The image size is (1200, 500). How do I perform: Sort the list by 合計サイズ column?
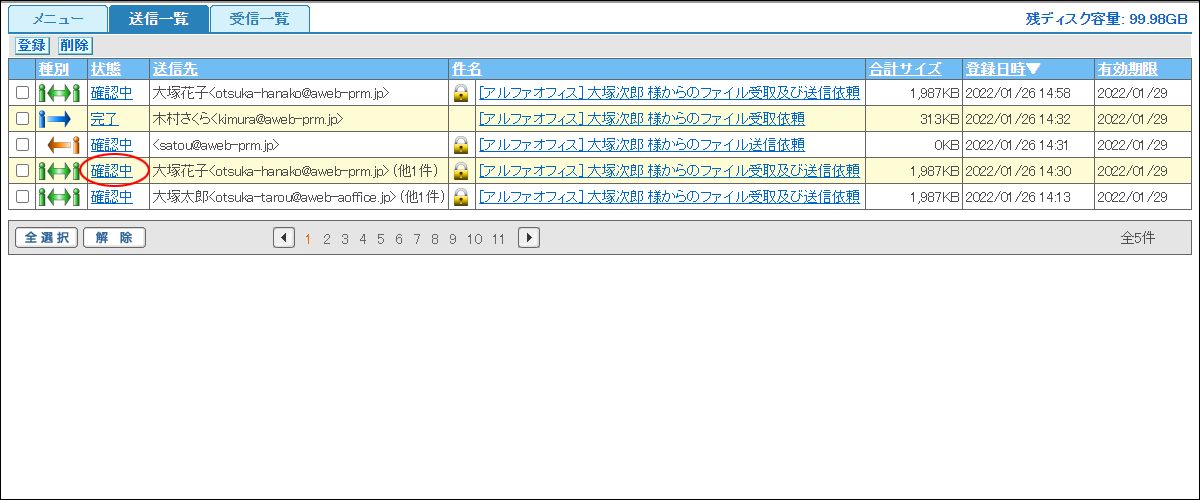point(904,69)
